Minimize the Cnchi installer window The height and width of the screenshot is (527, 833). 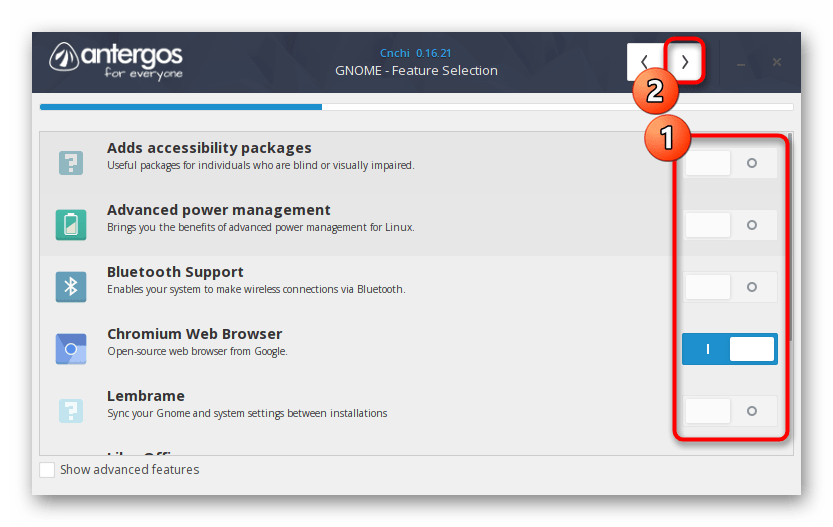click(741, 63)
